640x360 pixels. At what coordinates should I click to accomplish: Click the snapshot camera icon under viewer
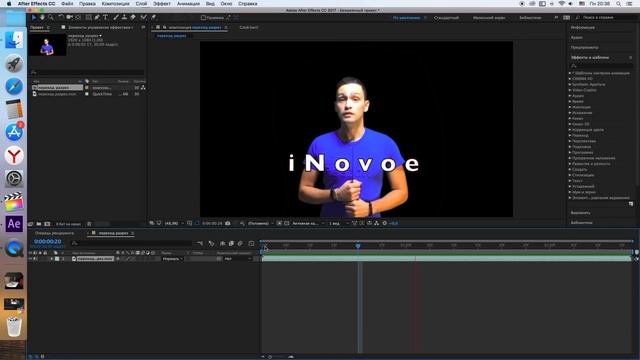tap(228, 223)
